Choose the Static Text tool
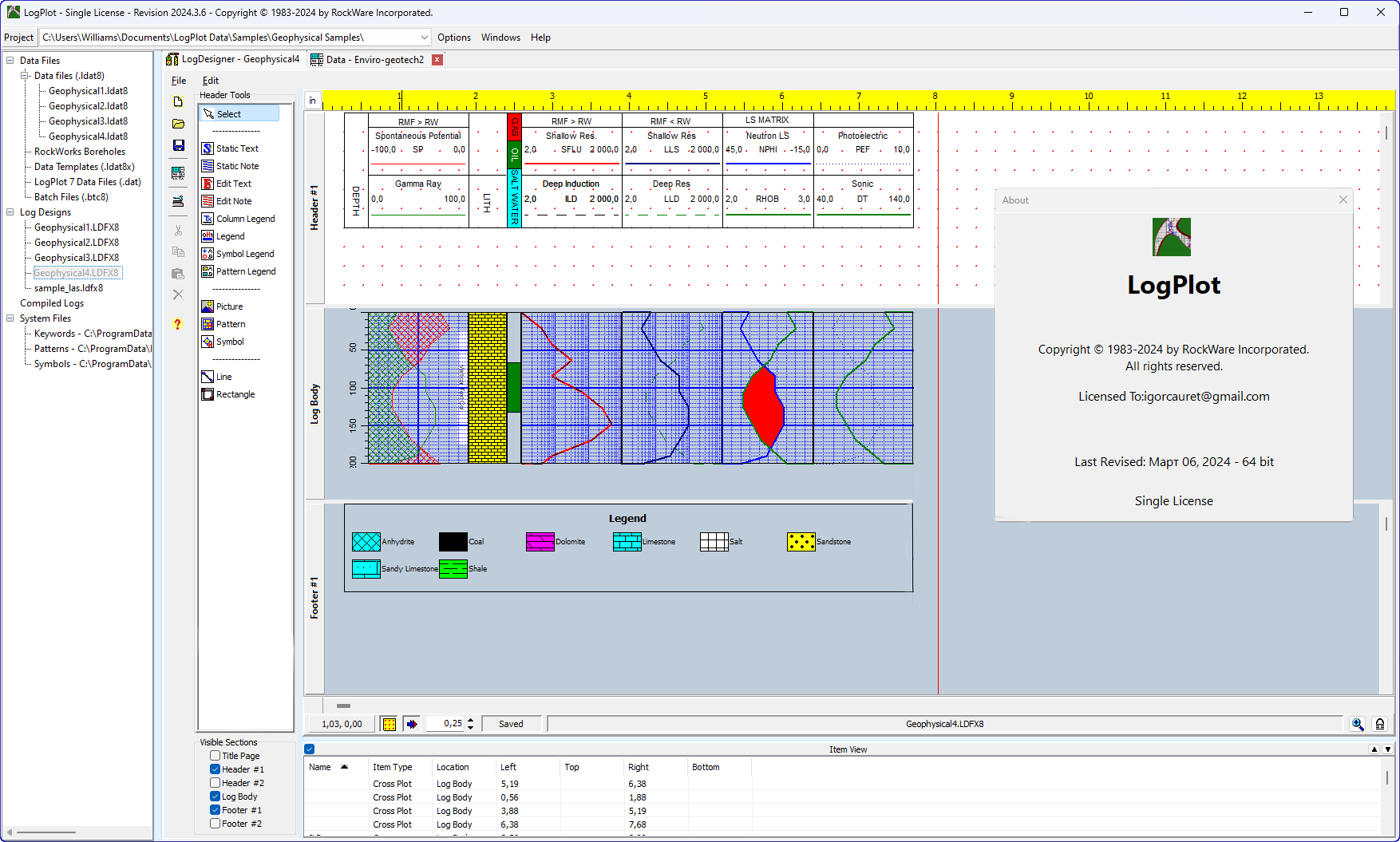 (x=230, y=148)
